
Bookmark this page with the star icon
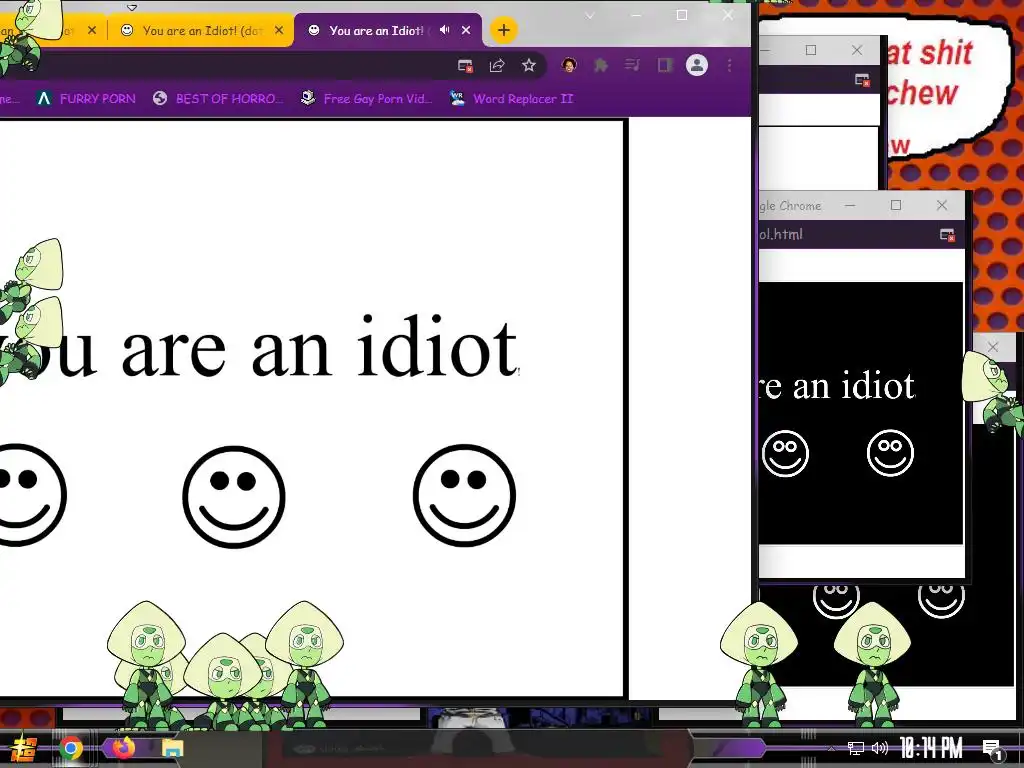click(x=529, y=65)
